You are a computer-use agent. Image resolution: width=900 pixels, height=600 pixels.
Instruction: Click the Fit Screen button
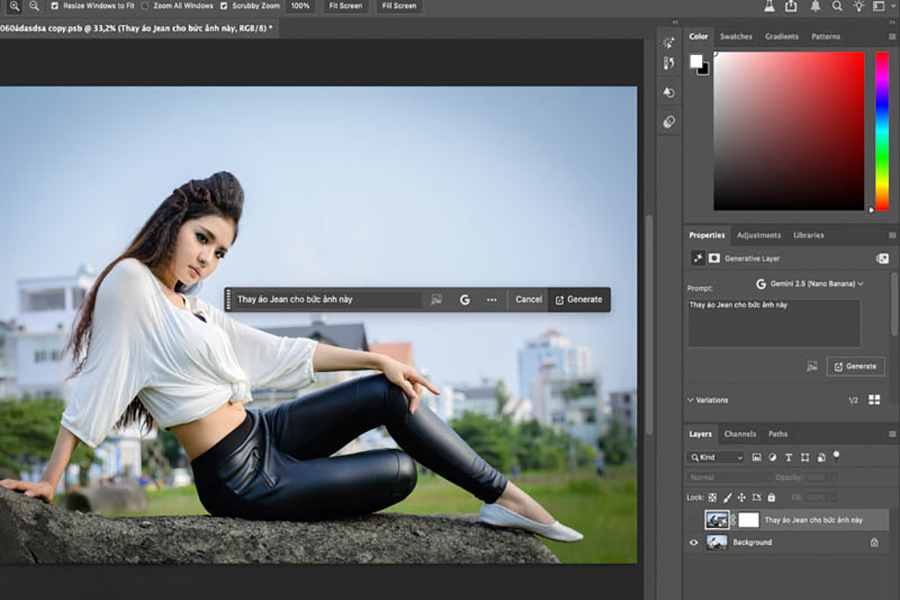click(x=345, y=6)
